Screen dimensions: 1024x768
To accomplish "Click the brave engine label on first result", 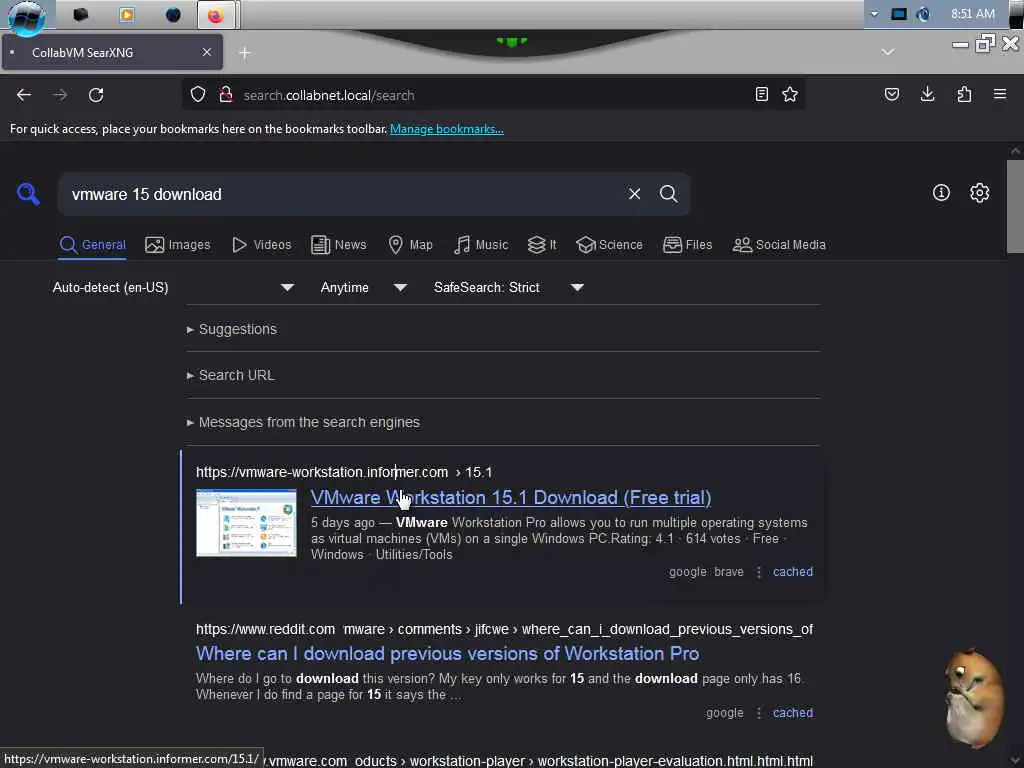I will click(x=729, y=572).
